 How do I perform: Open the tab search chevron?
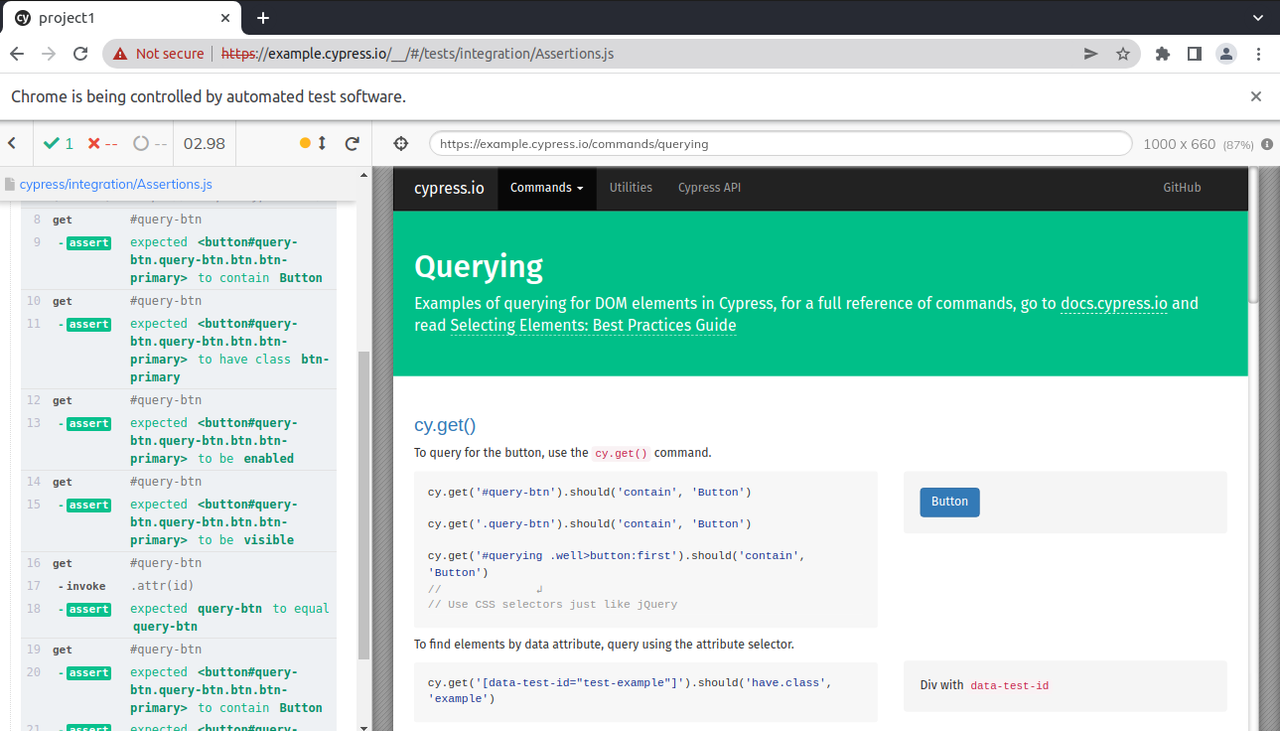(x=1258, y=18)
